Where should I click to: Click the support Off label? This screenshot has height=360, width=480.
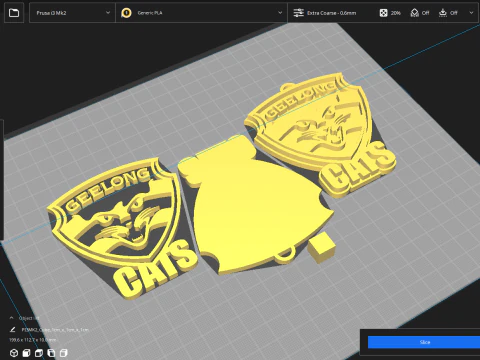(x=426, y=13)
